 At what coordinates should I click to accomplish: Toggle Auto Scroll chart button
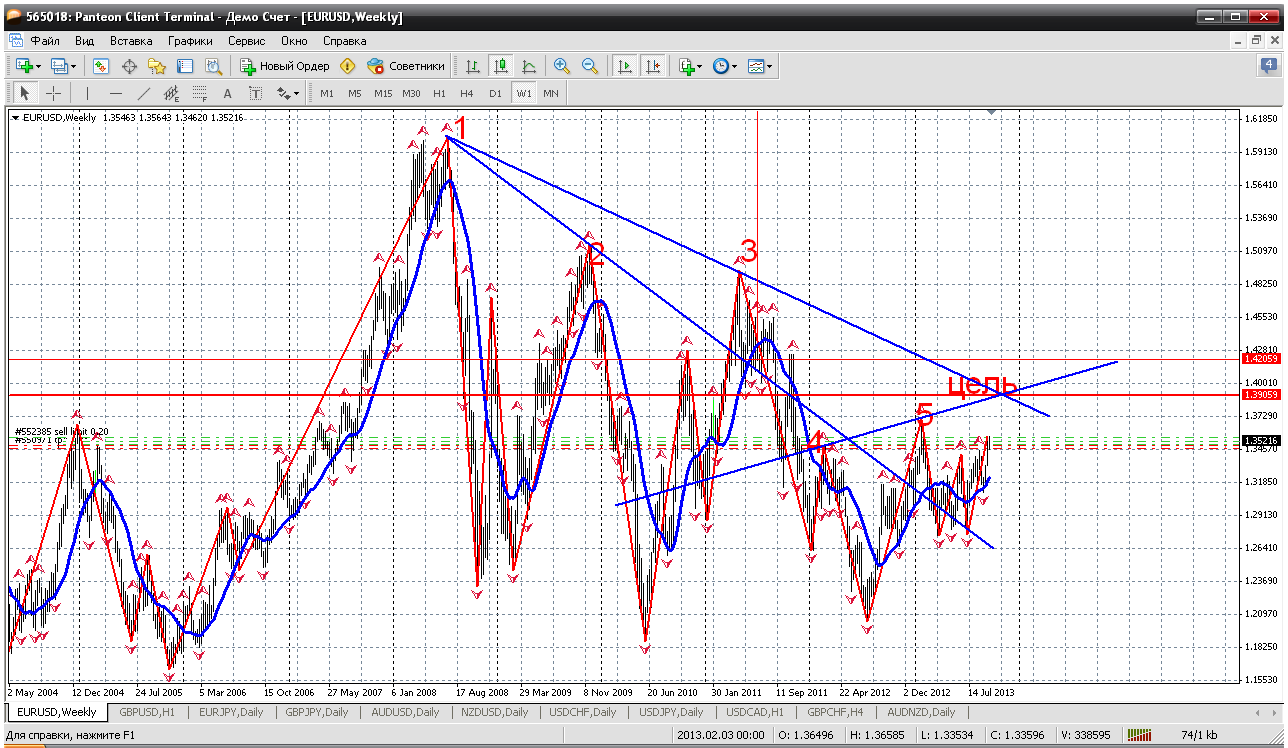(x=625, y=66)
